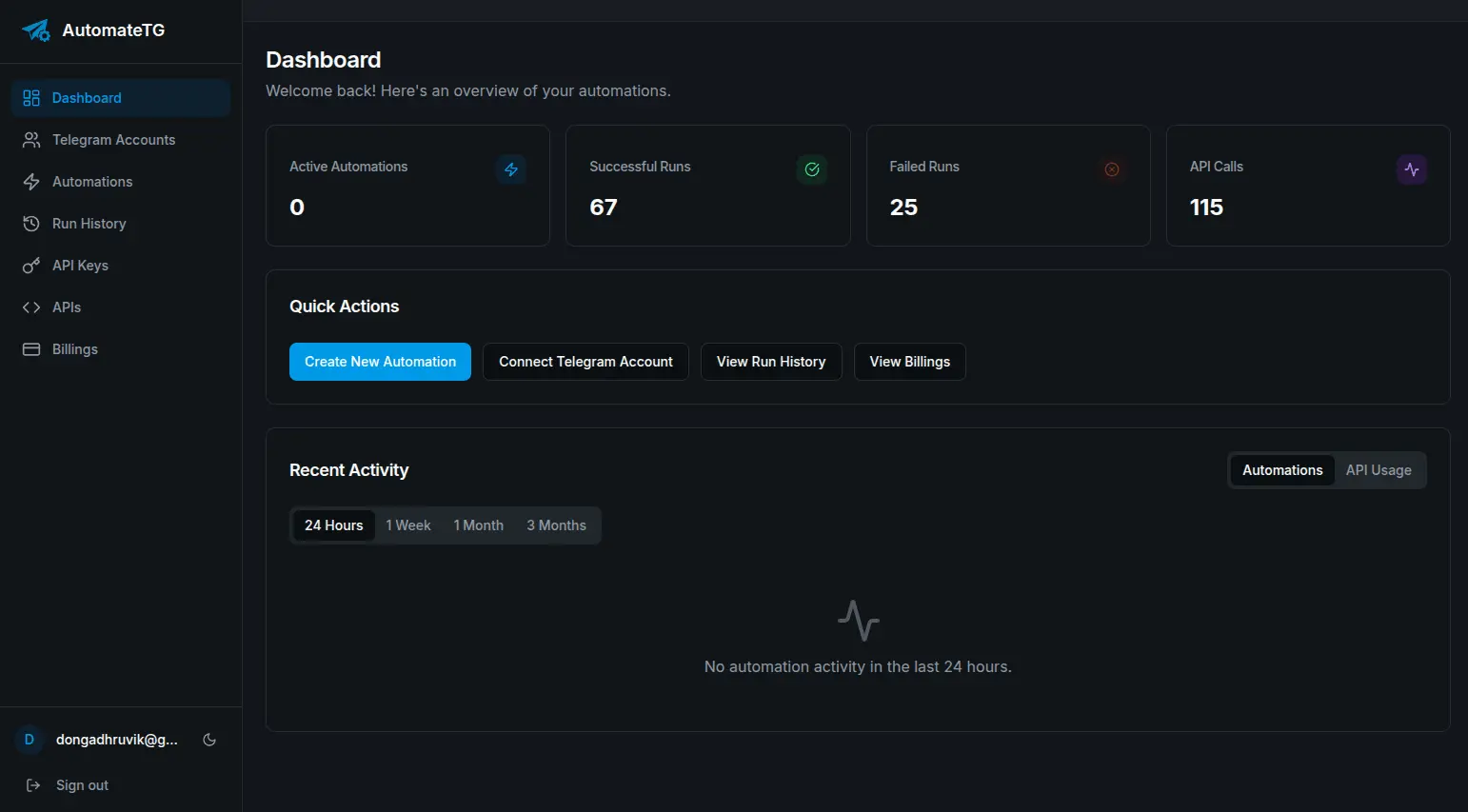This screenshot has width=1468, height=812.
Task: Select the 3 Months time range
Action: click(557, 525)
